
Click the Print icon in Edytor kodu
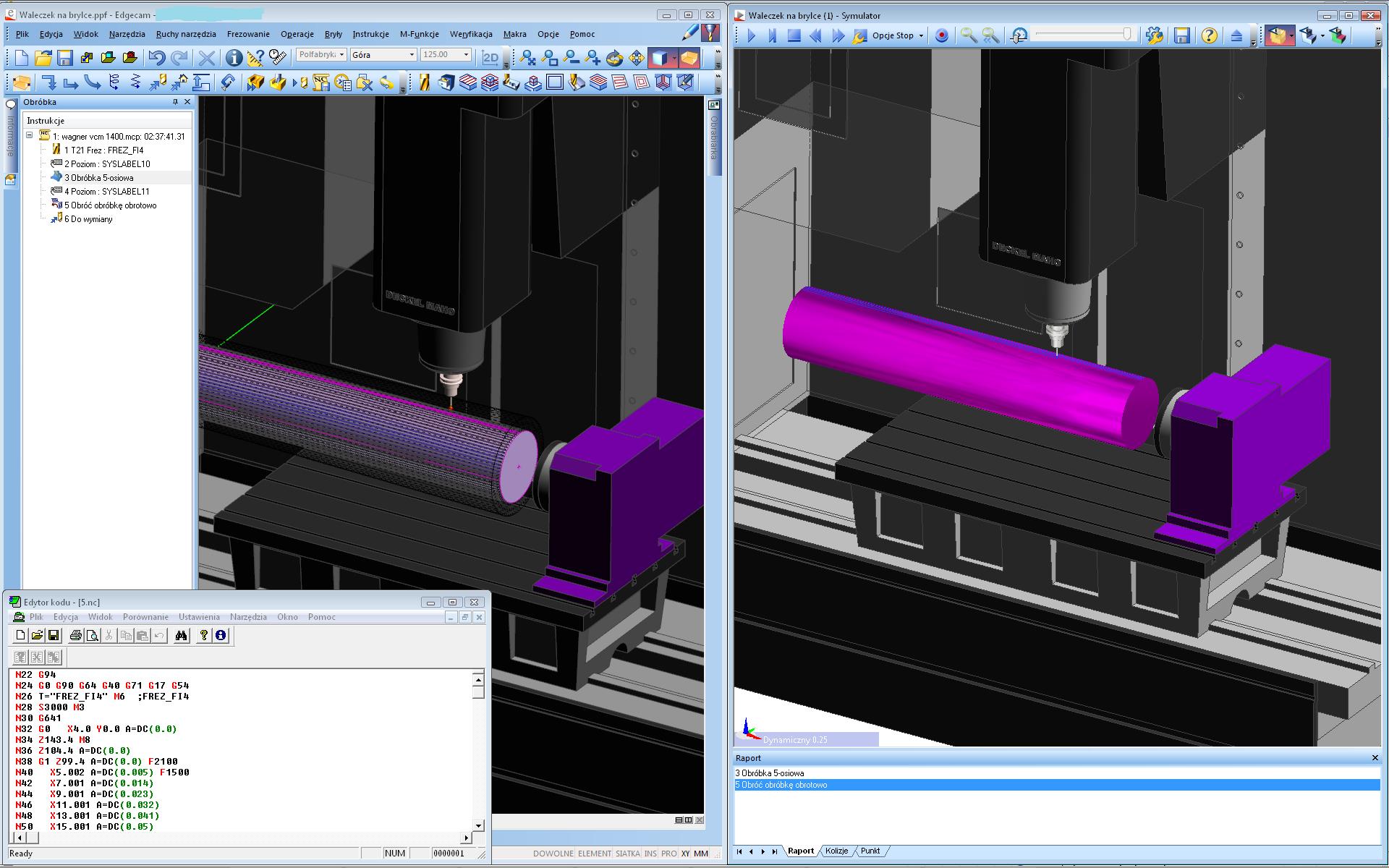point(76,635)
